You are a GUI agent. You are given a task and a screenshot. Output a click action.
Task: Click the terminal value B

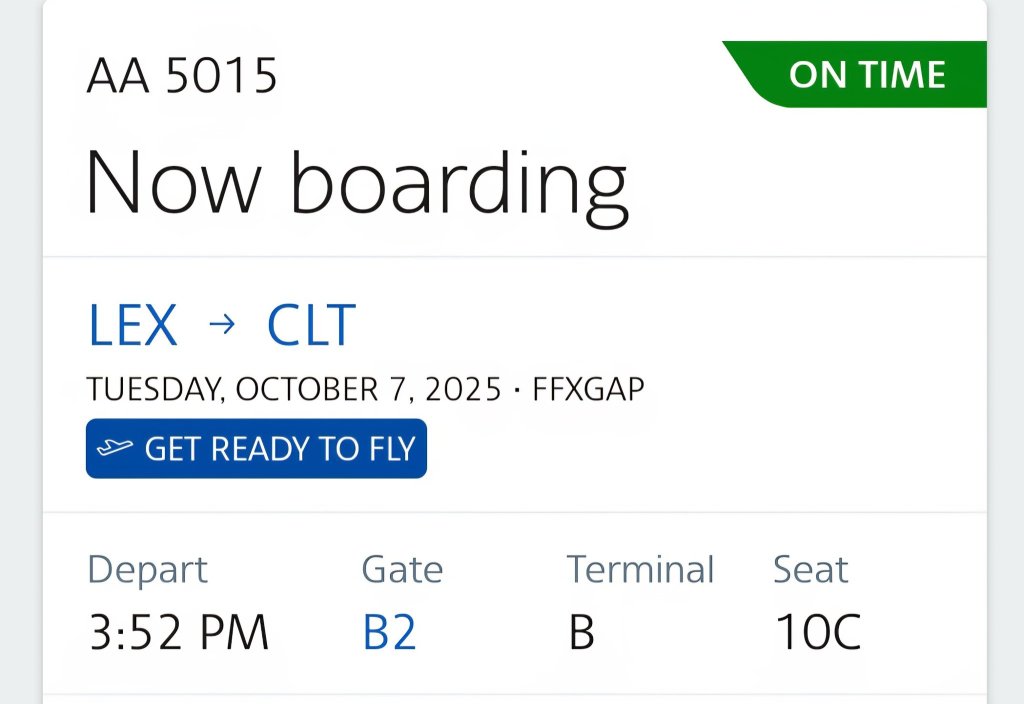[x=581, y=632]
